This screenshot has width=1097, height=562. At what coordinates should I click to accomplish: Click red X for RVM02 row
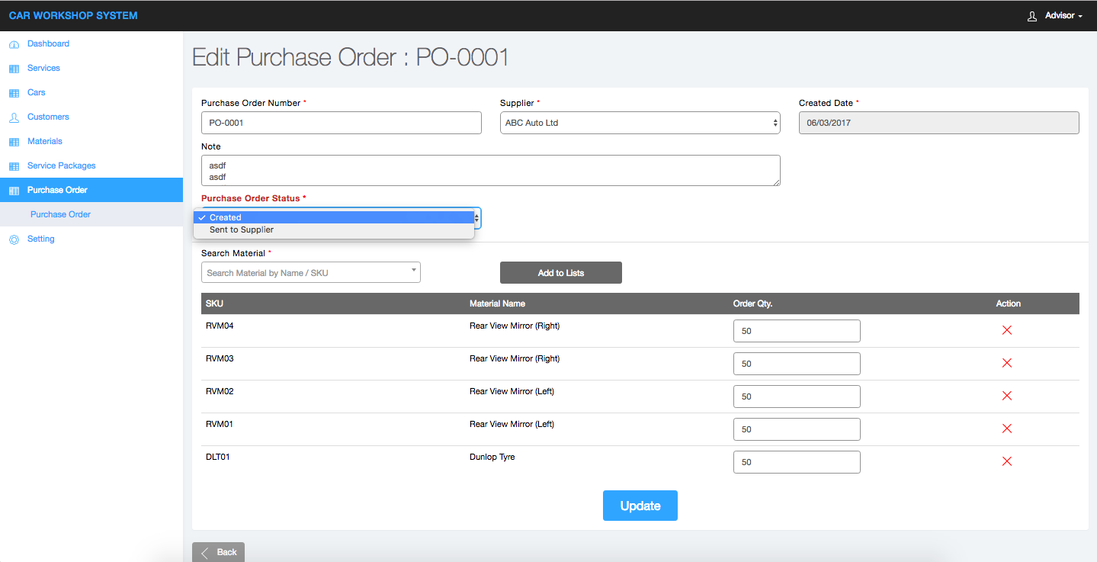pos(1007,396)
